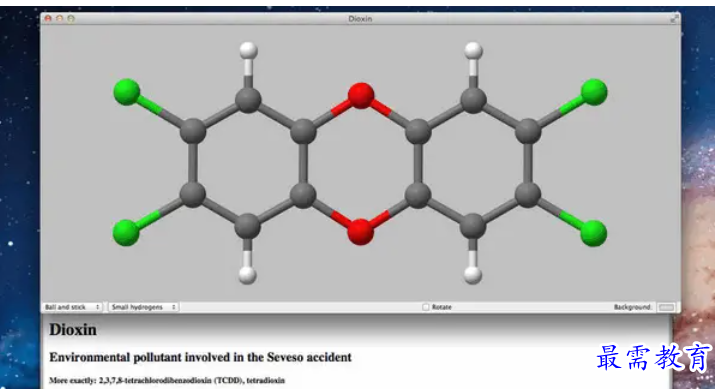Click the tetrachlorodibenzodioxin (TCDD) line
Viewport: 718px width, 389px height.
(167, 380)
